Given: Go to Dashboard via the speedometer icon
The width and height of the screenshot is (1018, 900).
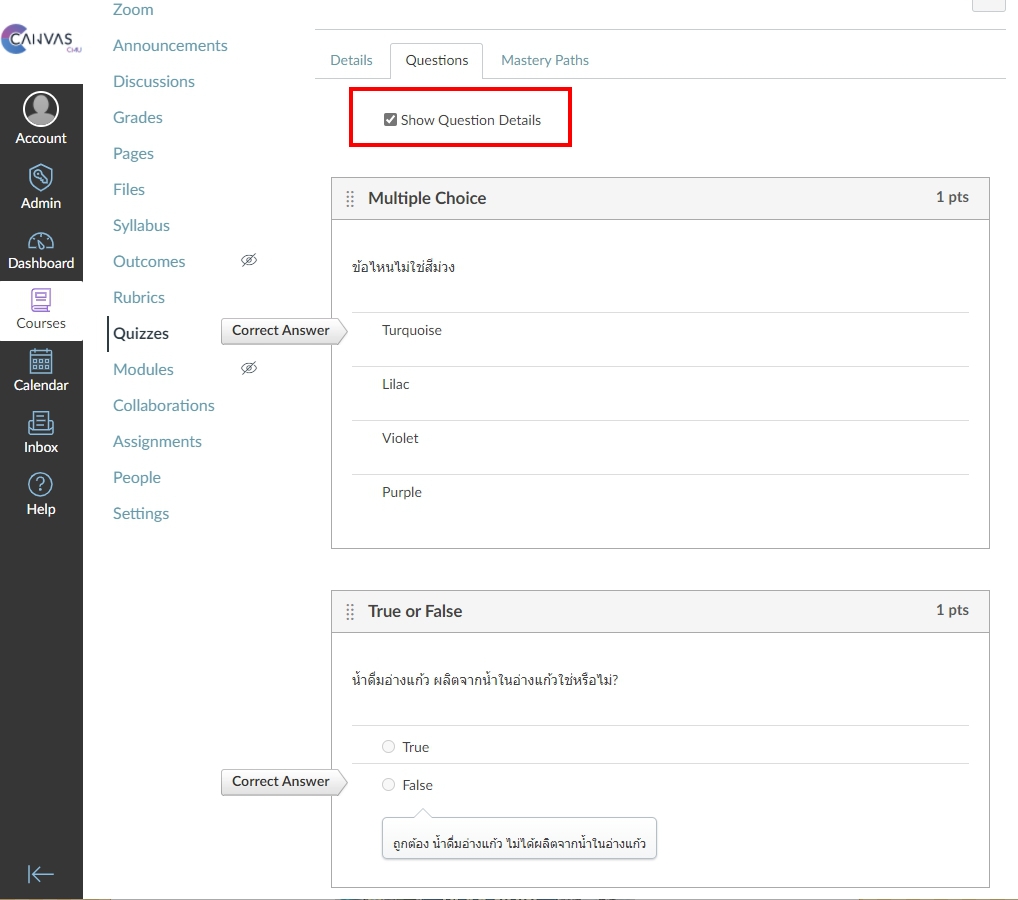Looking at the screenshot, I should 41,241.
